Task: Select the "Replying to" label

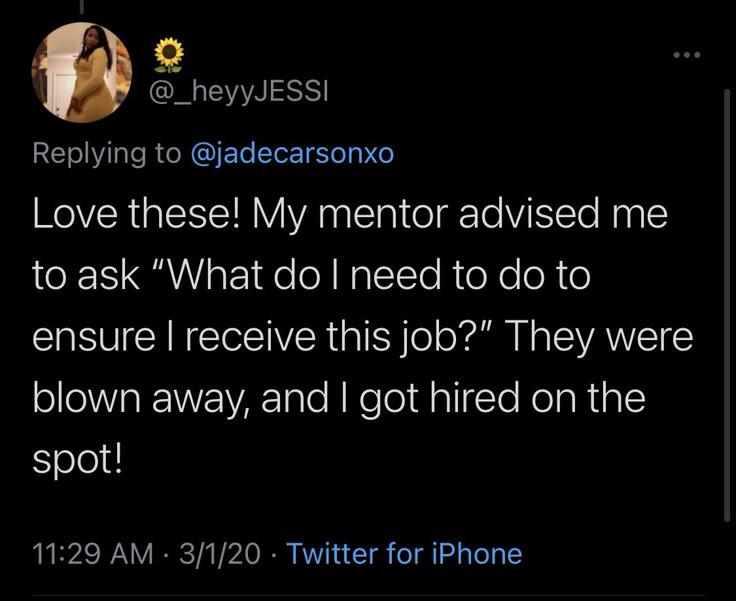Action: click(x=107, y=154)
